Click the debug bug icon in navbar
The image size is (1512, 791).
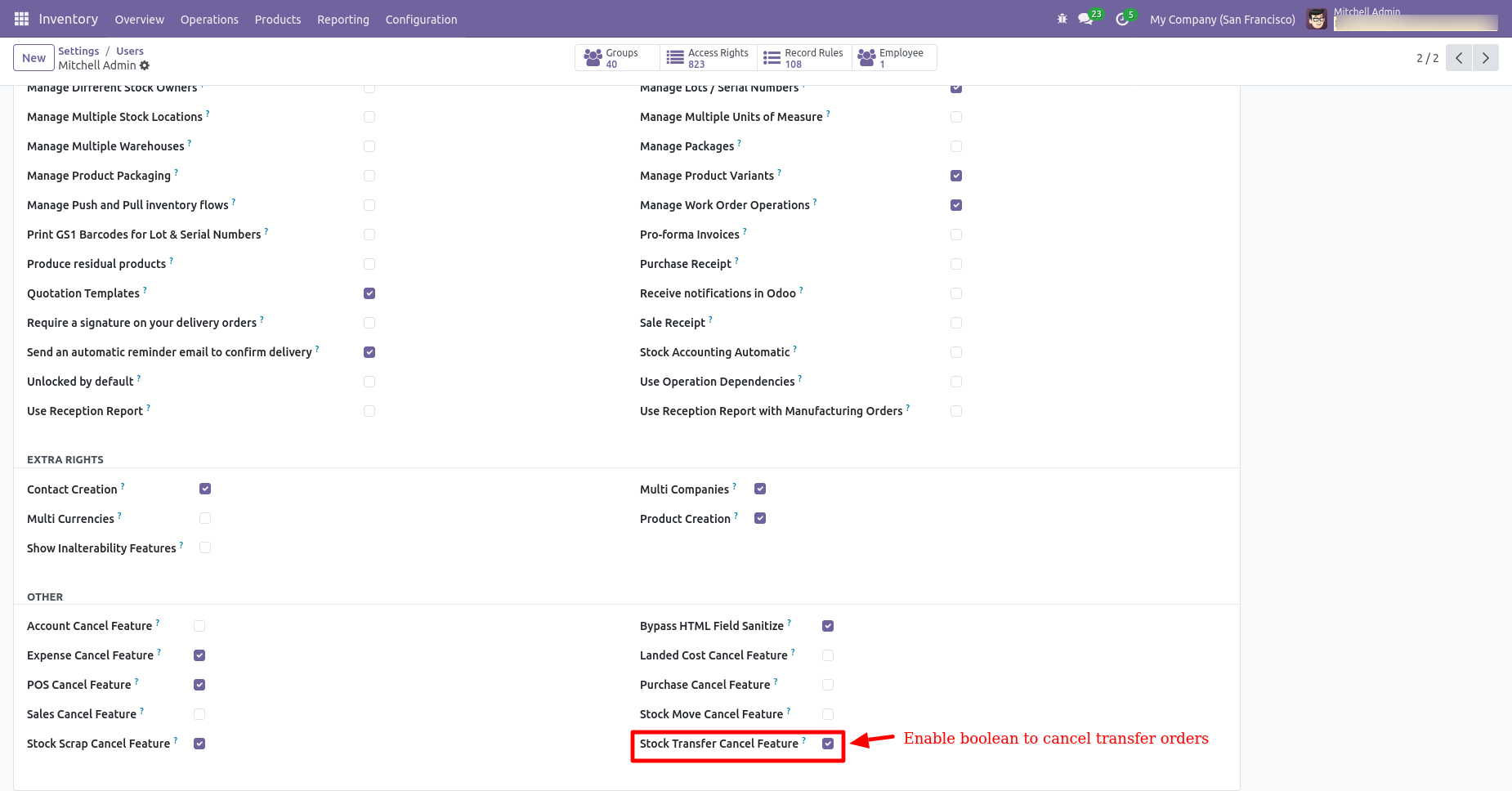[1062, 19]
